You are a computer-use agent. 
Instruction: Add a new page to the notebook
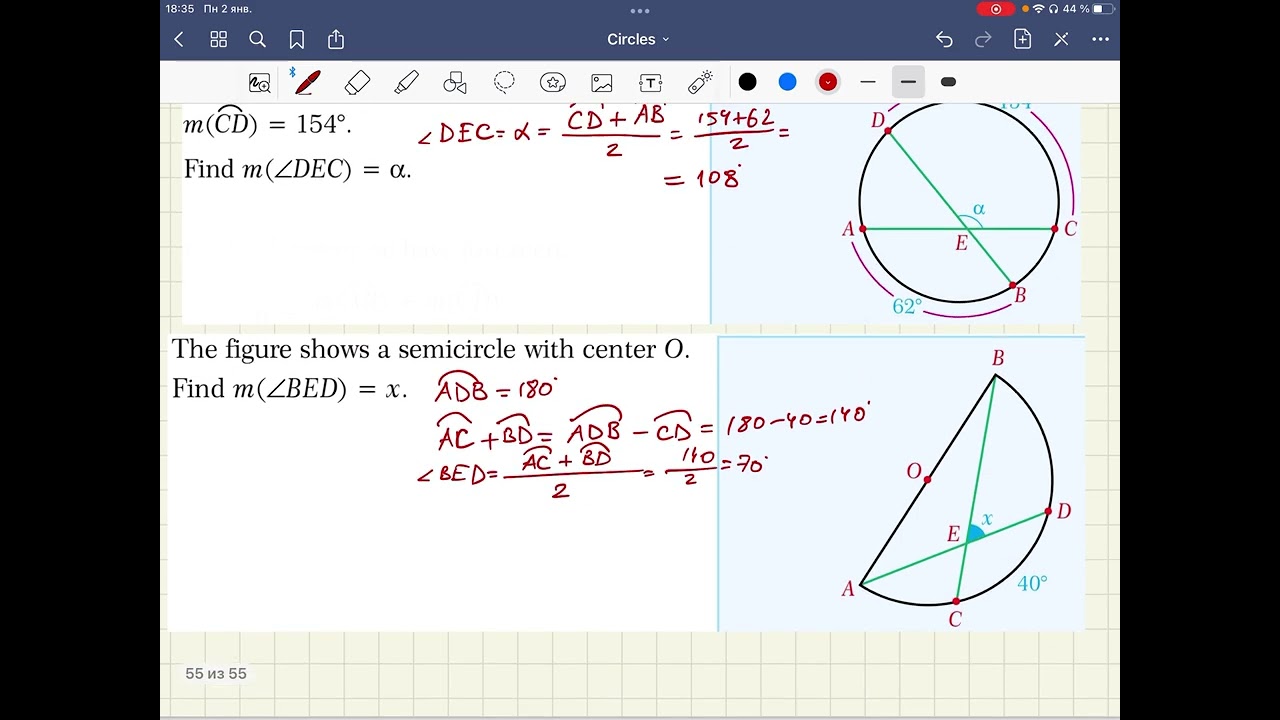click(x=1022, y=39)
